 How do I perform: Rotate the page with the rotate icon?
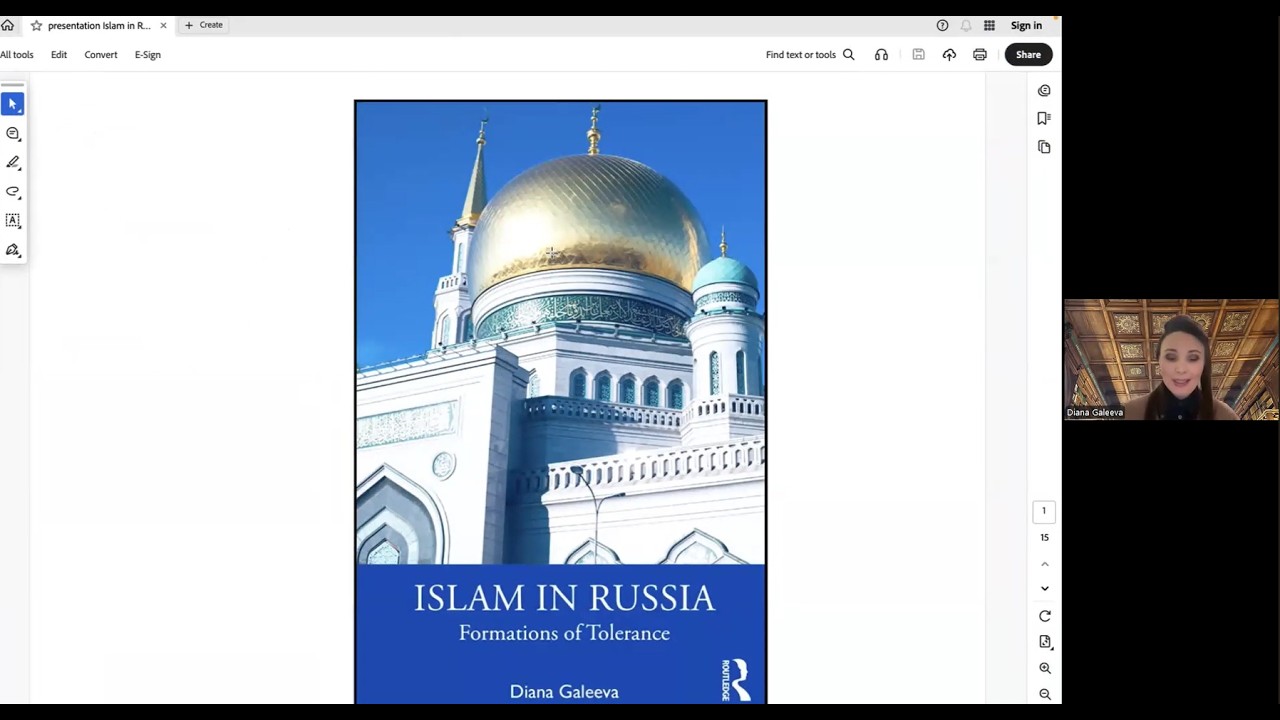coord(1045,616)
